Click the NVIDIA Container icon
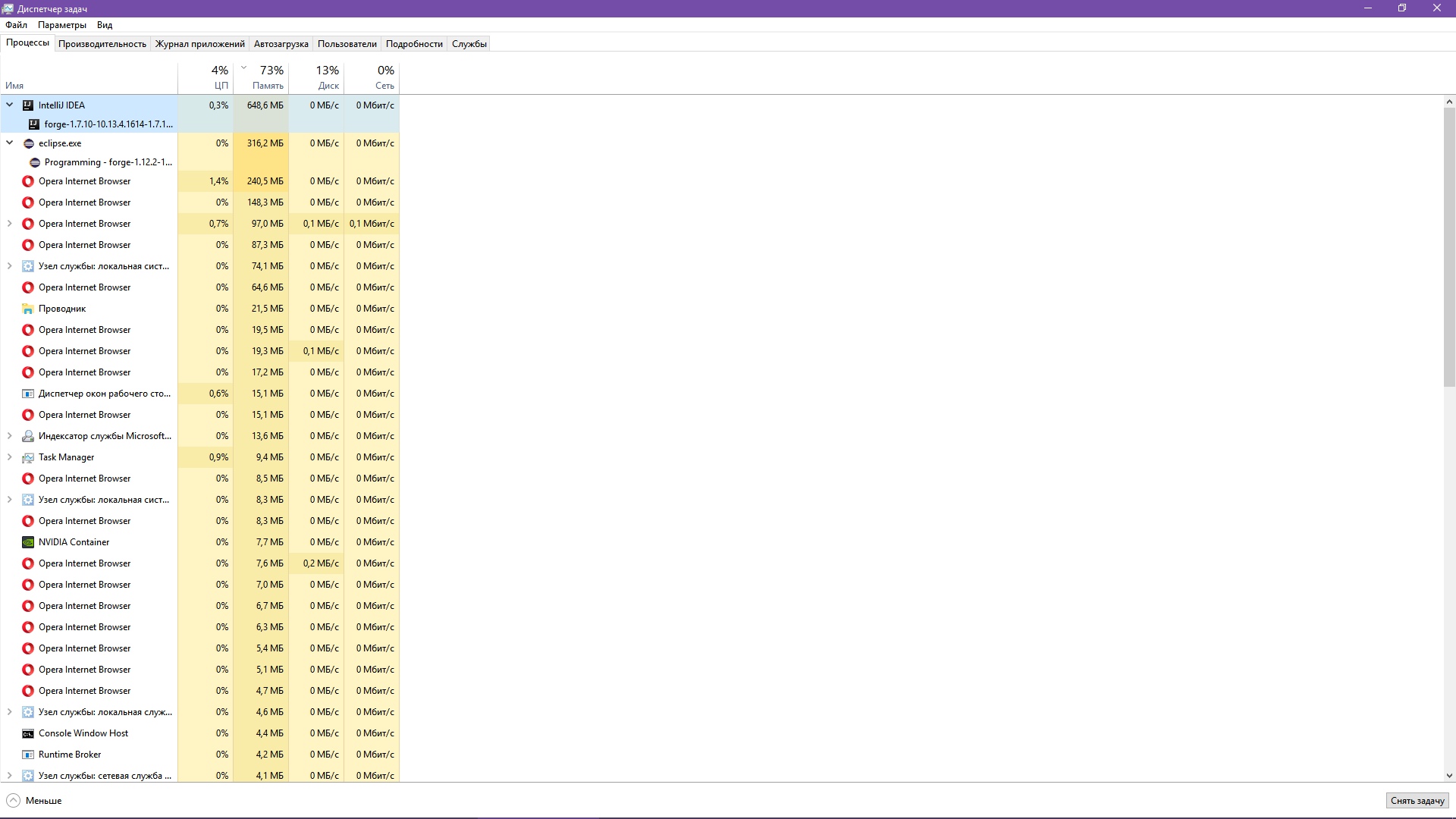This screenshot has width=1456, height=819. [28, 542]
